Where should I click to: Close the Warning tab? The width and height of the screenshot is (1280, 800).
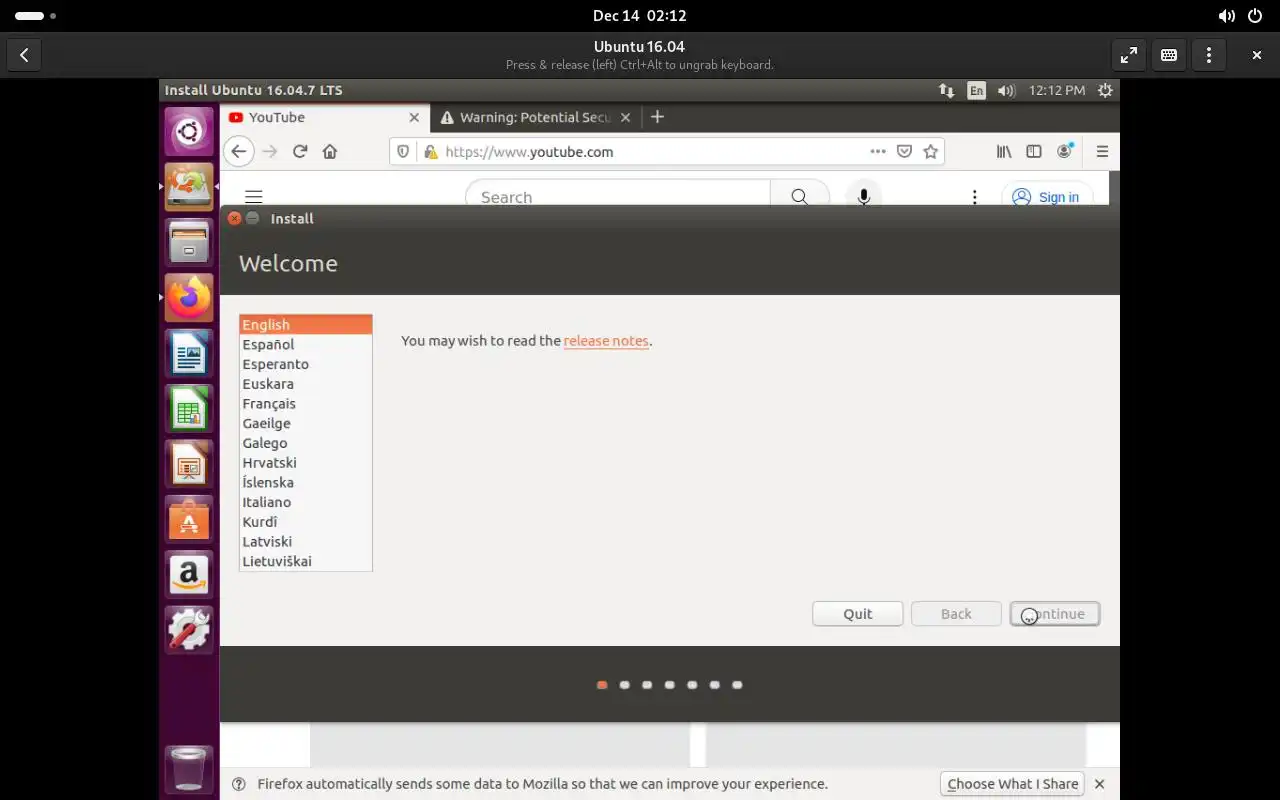point(625,117)
